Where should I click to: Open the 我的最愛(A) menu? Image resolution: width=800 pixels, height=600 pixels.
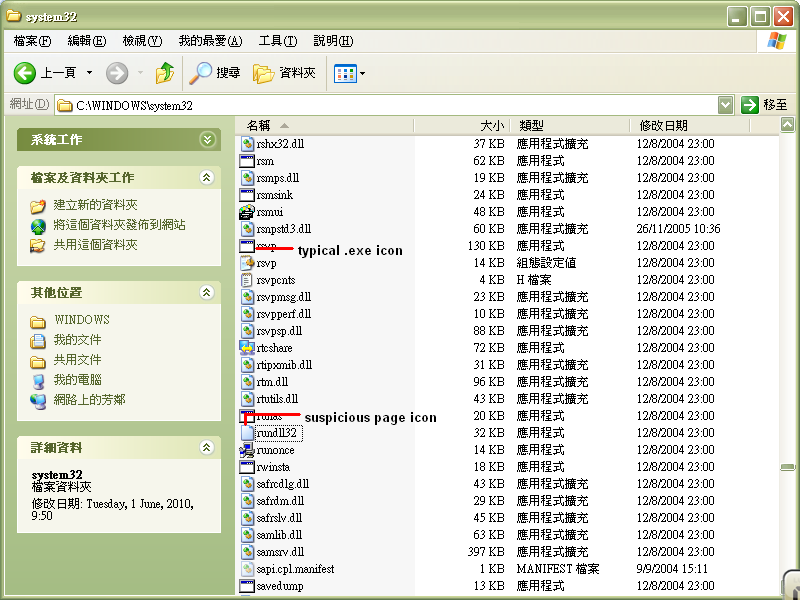pos(210,41)
